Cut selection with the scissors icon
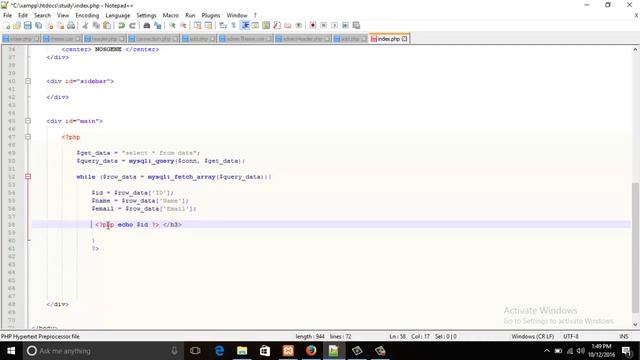This screenshot has height=360, width=640. [85, 25]
